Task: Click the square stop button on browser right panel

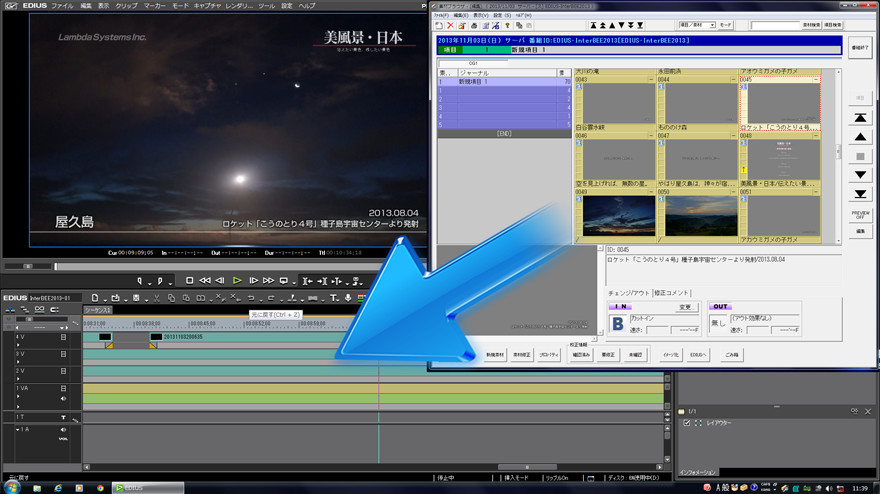Action: point(860,156)
